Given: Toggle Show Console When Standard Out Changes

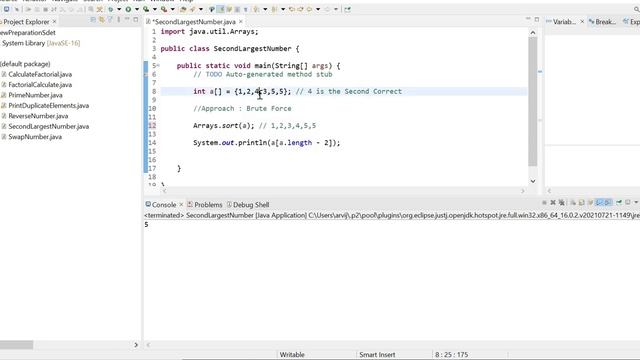Looking at the screenshot, I should pyautogui.click(x=599, y=202).
